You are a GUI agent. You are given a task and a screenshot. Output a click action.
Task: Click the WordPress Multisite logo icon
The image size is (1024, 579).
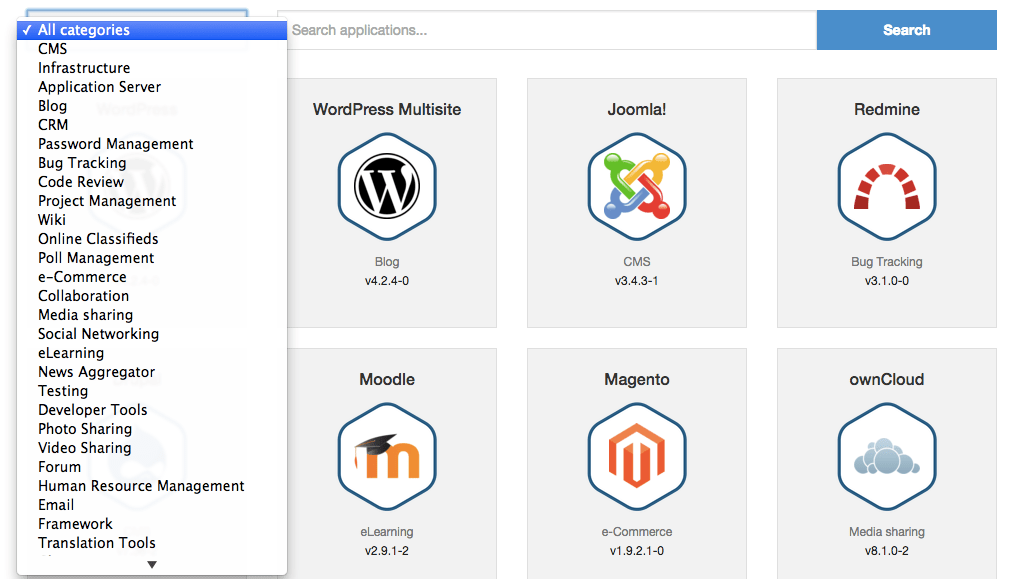click(387, 187)
